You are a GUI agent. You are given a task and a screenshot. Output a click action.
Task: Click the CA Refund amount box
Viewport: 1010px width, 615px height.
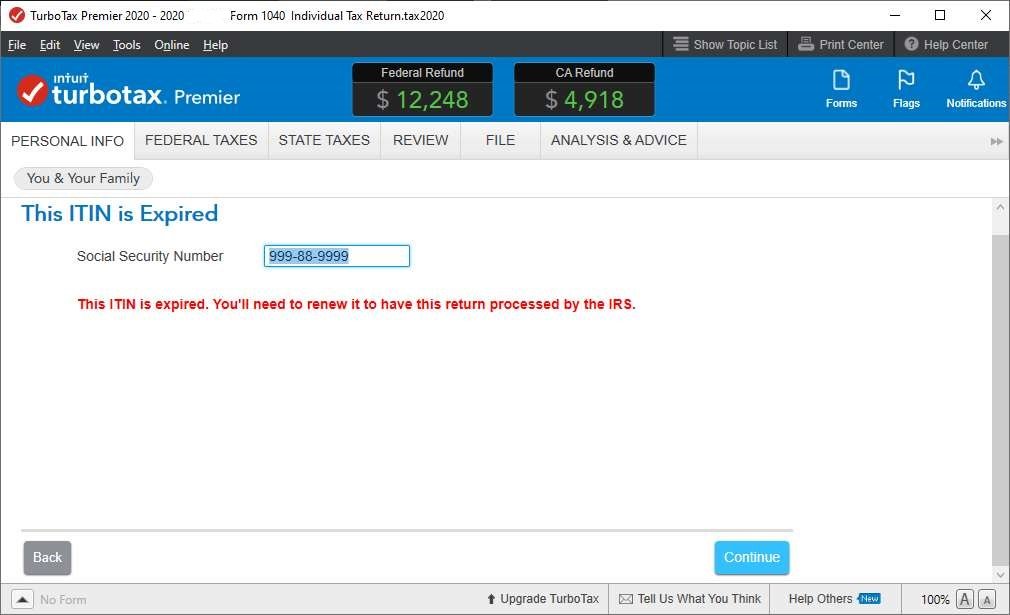584,90
